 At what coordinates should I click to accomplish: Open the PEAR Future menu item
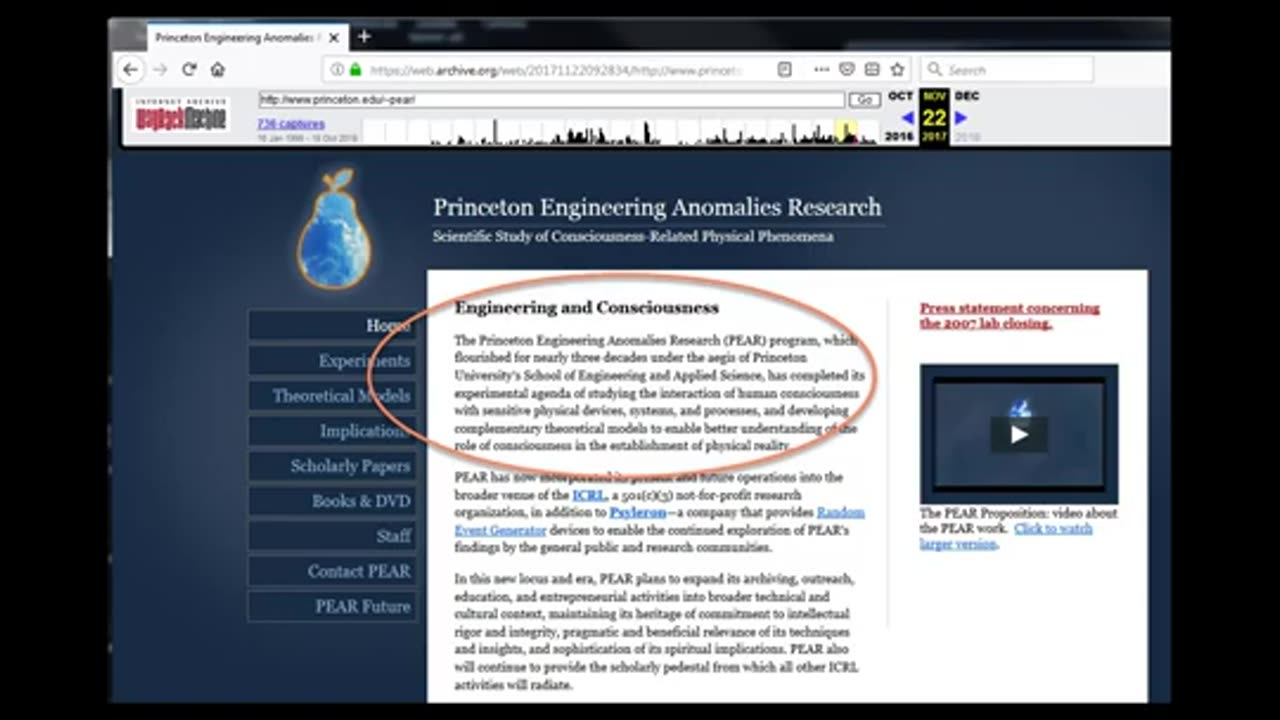click(332, 606)
